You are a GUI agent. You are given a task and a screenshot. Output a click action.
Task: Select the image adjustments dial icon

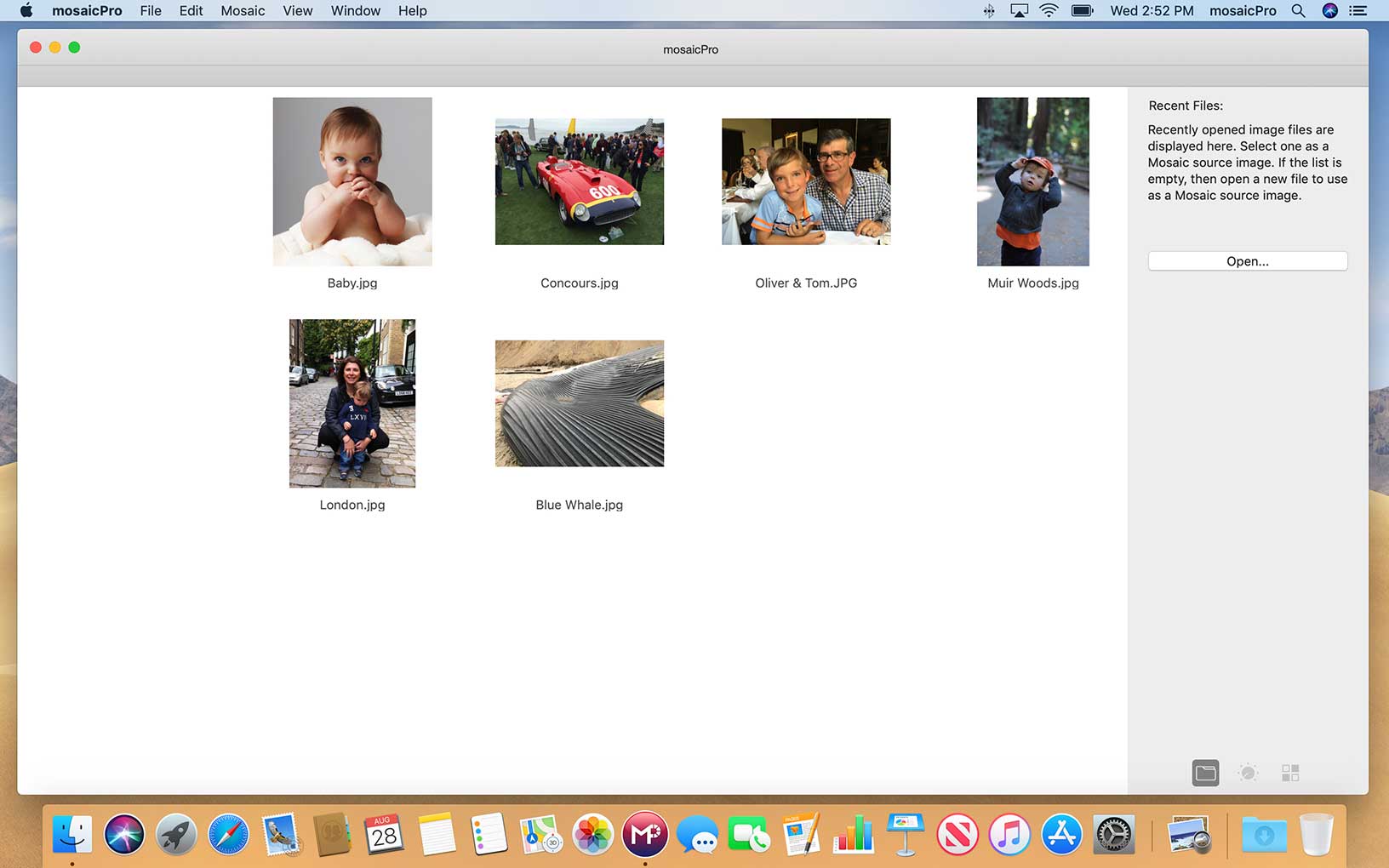pos(1248,773)
